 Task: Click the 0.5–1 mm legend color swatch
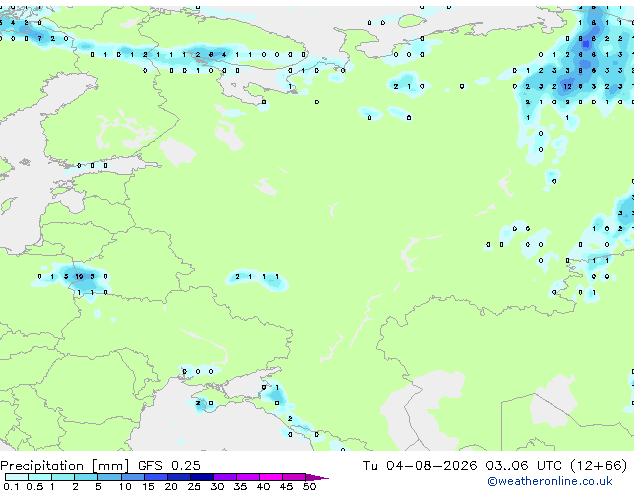(40, 477)
